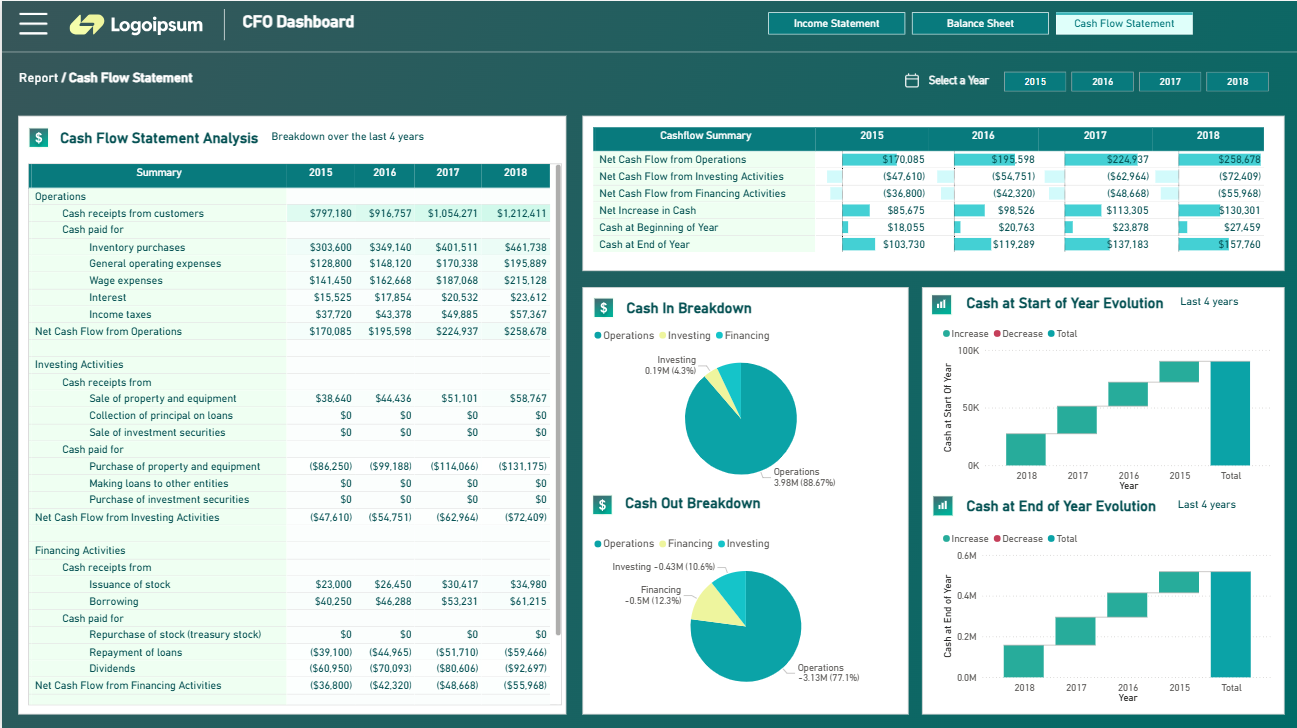Viewport: 1297px width, 728px height.
Task: Click the Wage expenses row label
Action: pos(126,281)
